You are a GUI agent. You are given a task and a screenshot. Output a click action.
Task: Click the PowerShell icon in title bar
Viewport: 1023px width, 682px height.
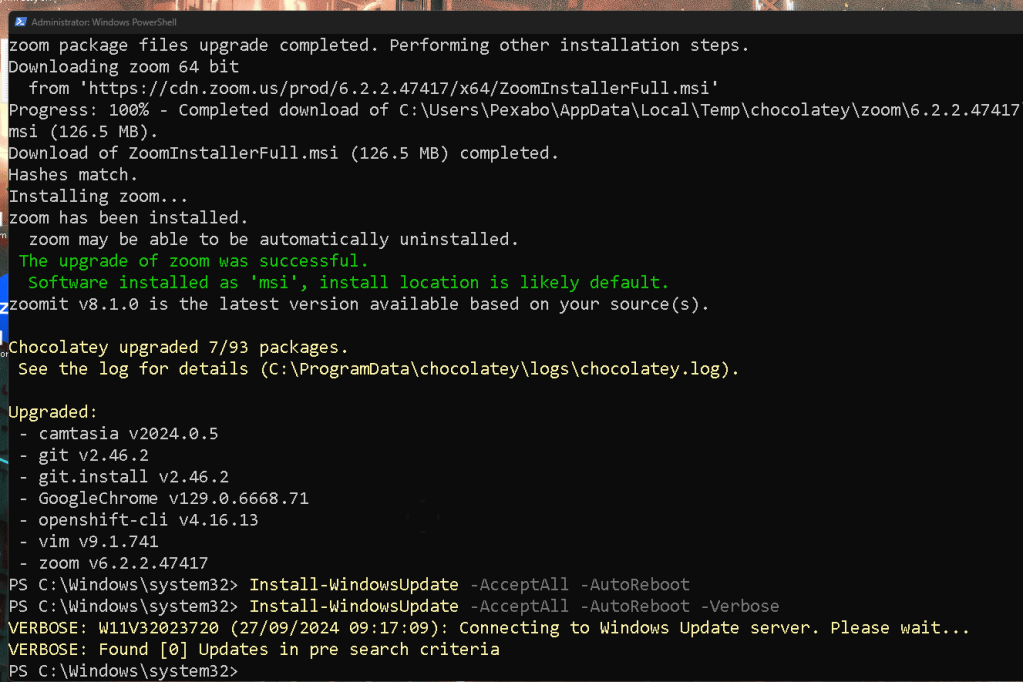(20, 22)
